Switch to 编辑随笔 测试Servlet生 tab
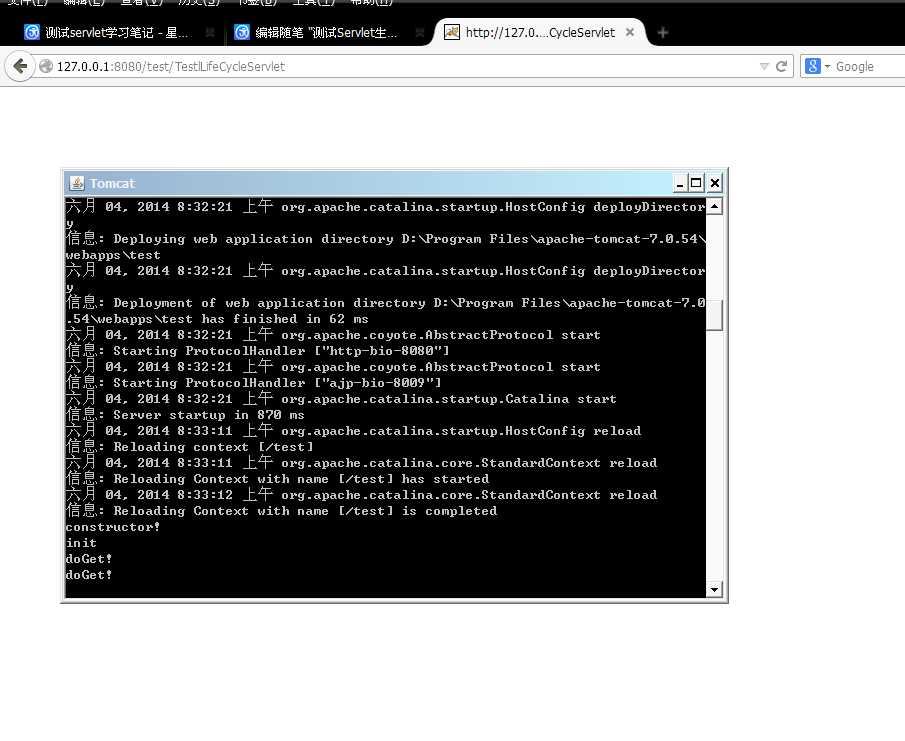 [326, 32]
